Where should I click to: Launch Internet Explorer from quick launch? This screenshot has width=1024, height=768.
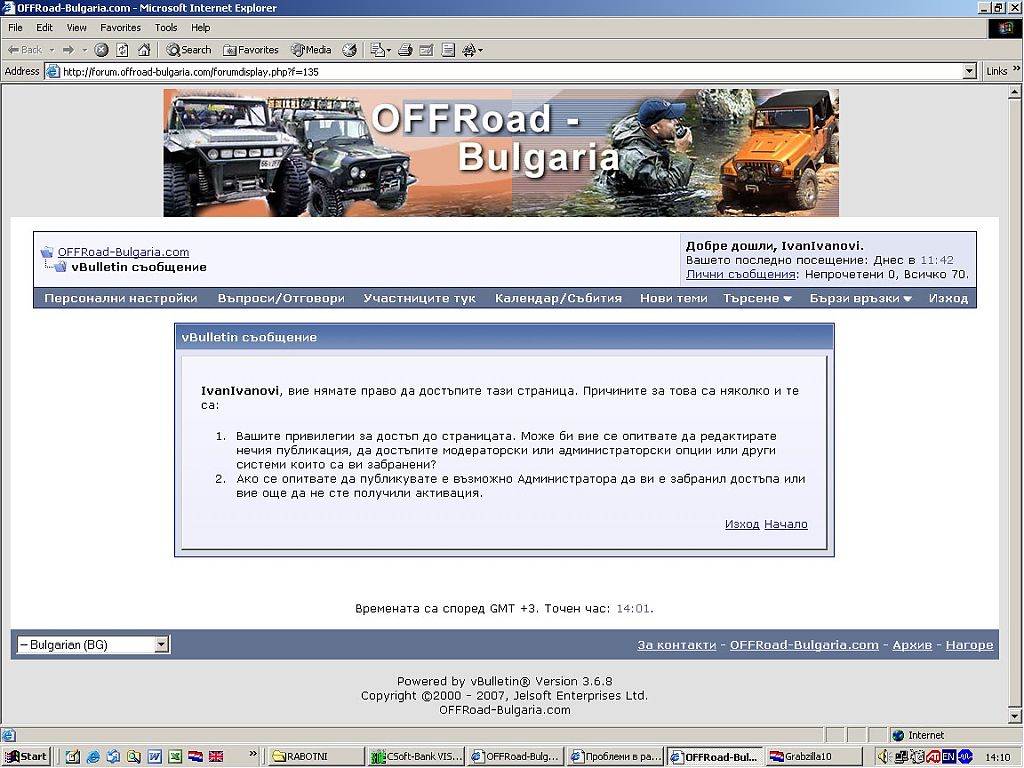93,756
